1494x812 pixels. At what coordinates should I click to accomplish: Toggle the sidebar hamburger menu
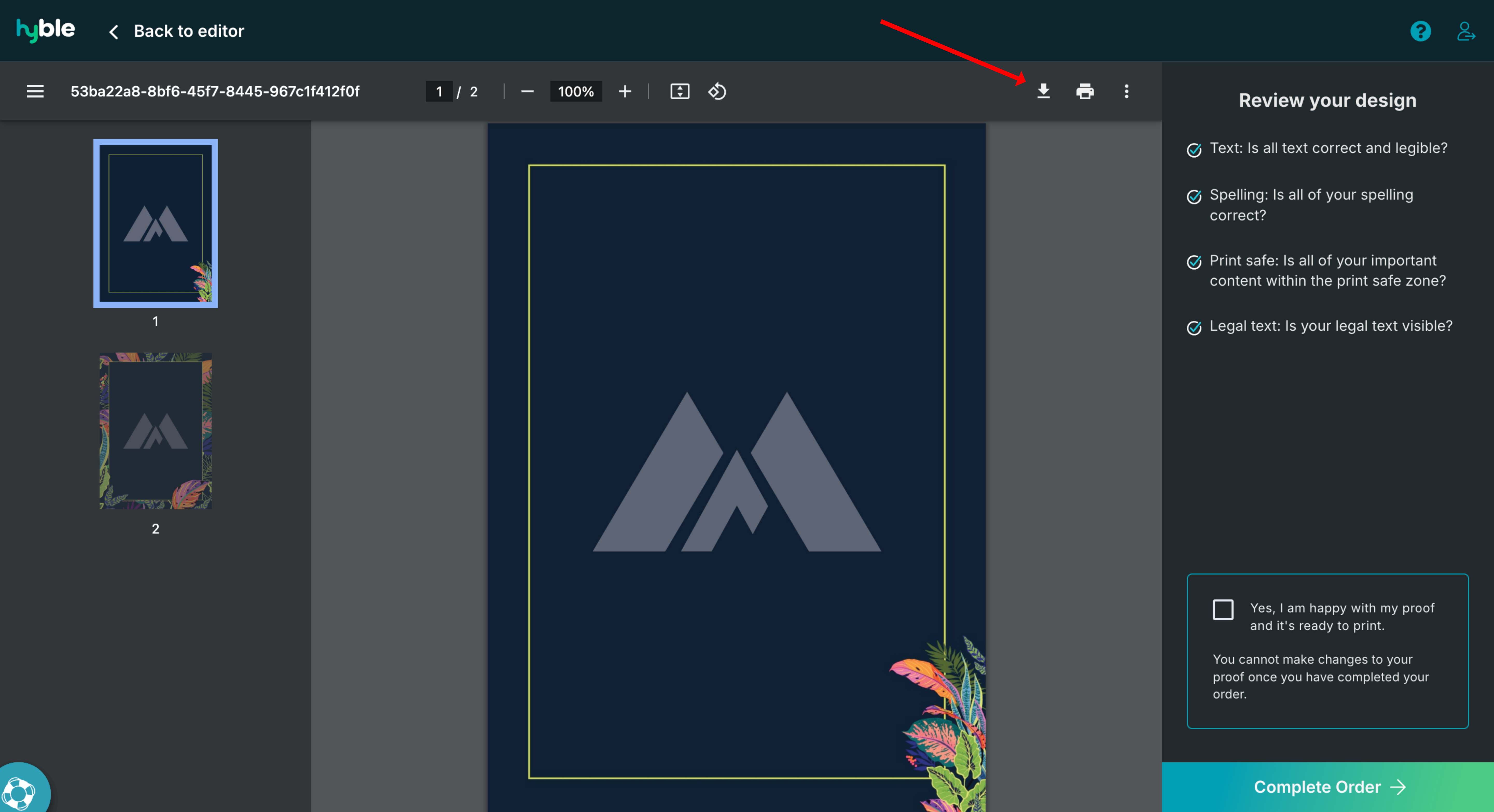point(35,91)
